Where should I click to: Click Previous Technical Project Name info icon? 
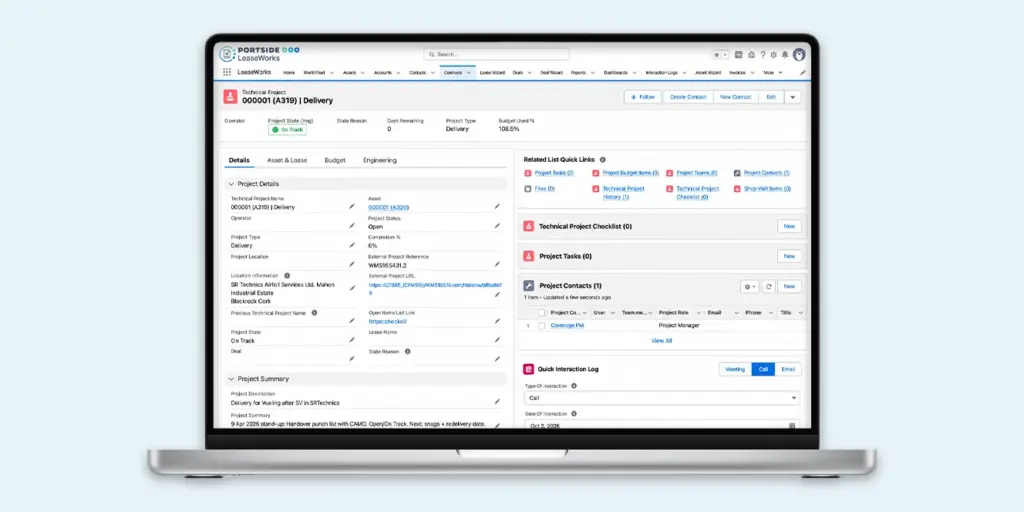coord(314,313)
